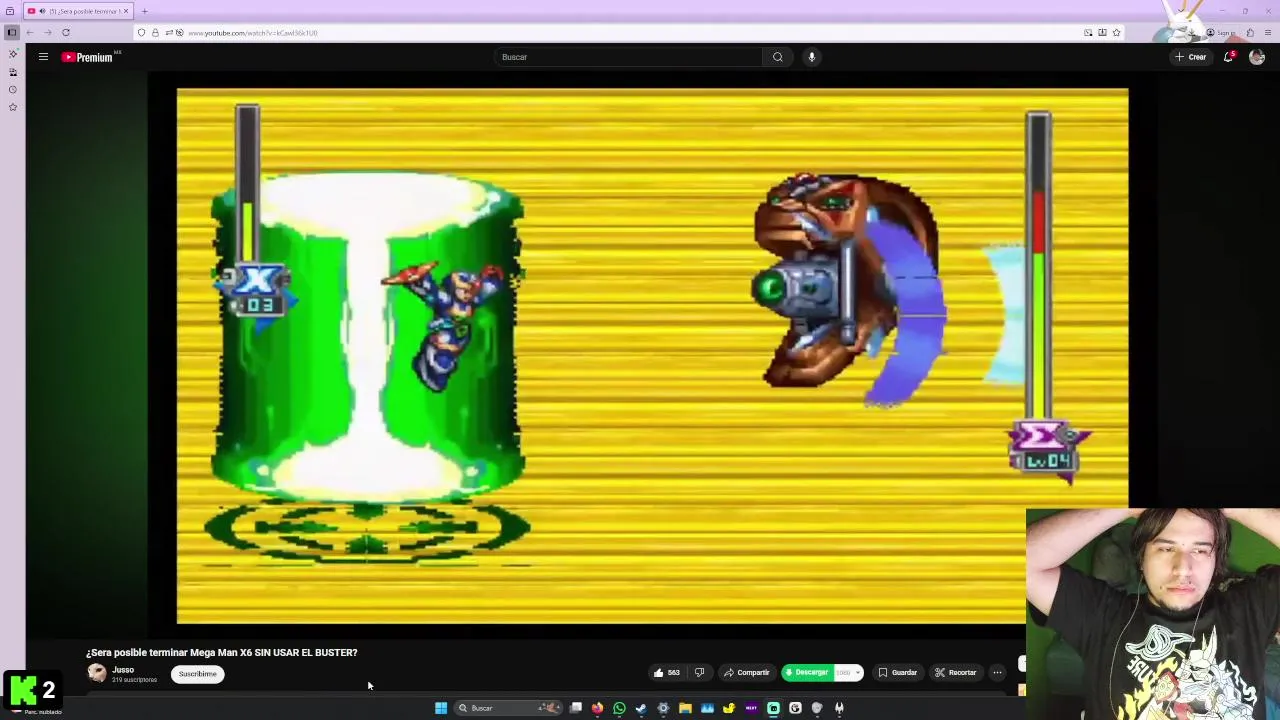Viewport: 1280px width, 720px height.
Task: Go back with the browser back arrow
Action: 29,33
